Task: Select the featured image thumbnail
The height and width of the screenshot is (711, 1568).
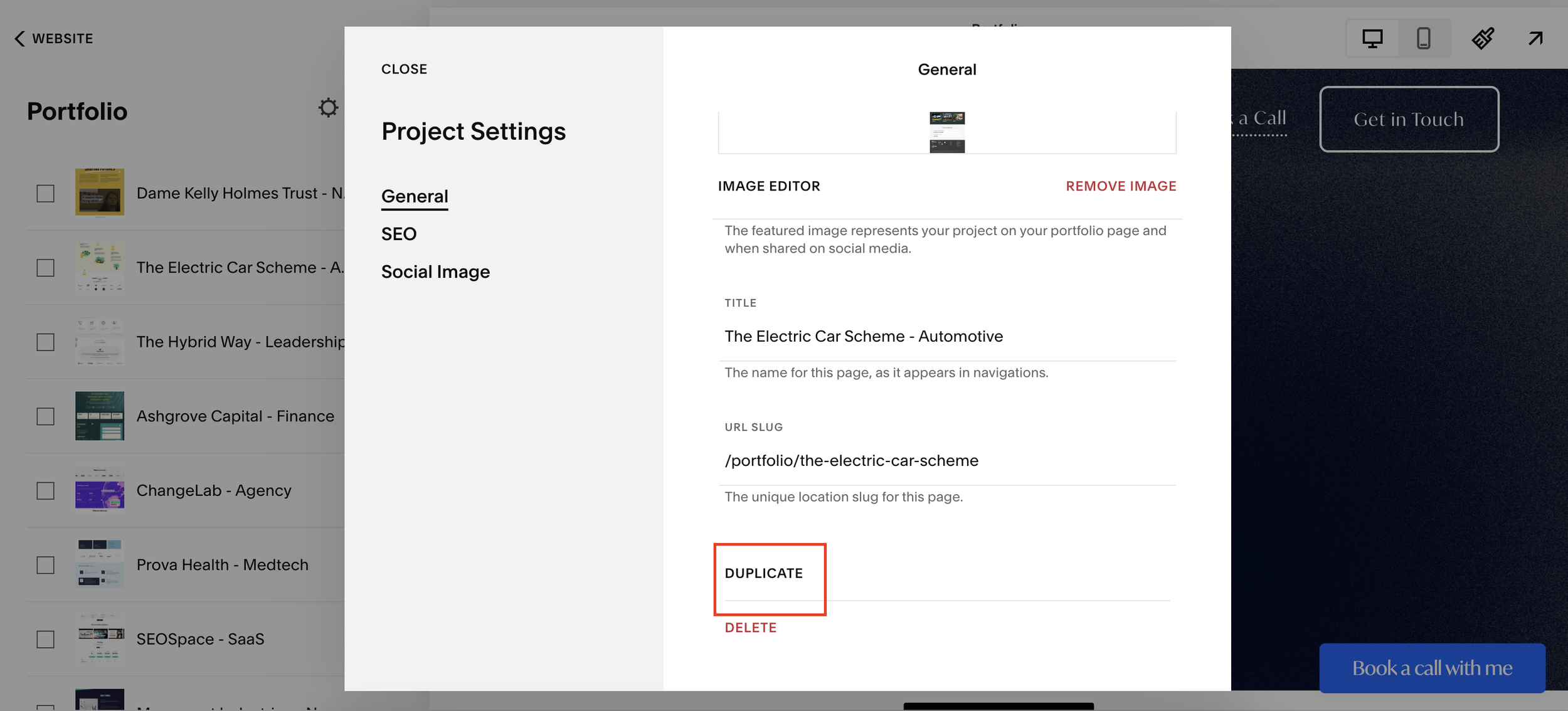Action: click(947, 132)
